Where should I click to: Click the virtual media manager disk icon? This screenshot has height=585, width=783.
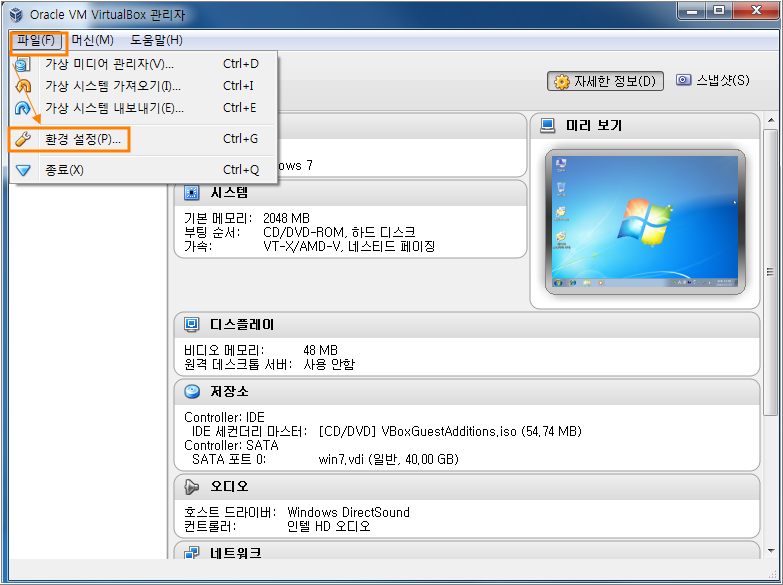pos(23,64)
